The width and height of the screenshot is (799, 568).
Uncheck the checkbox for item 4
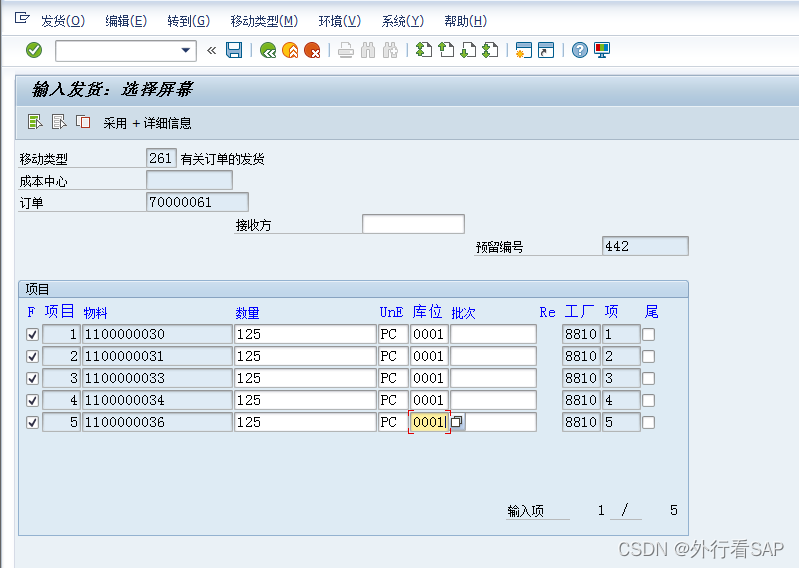point(32,400)
